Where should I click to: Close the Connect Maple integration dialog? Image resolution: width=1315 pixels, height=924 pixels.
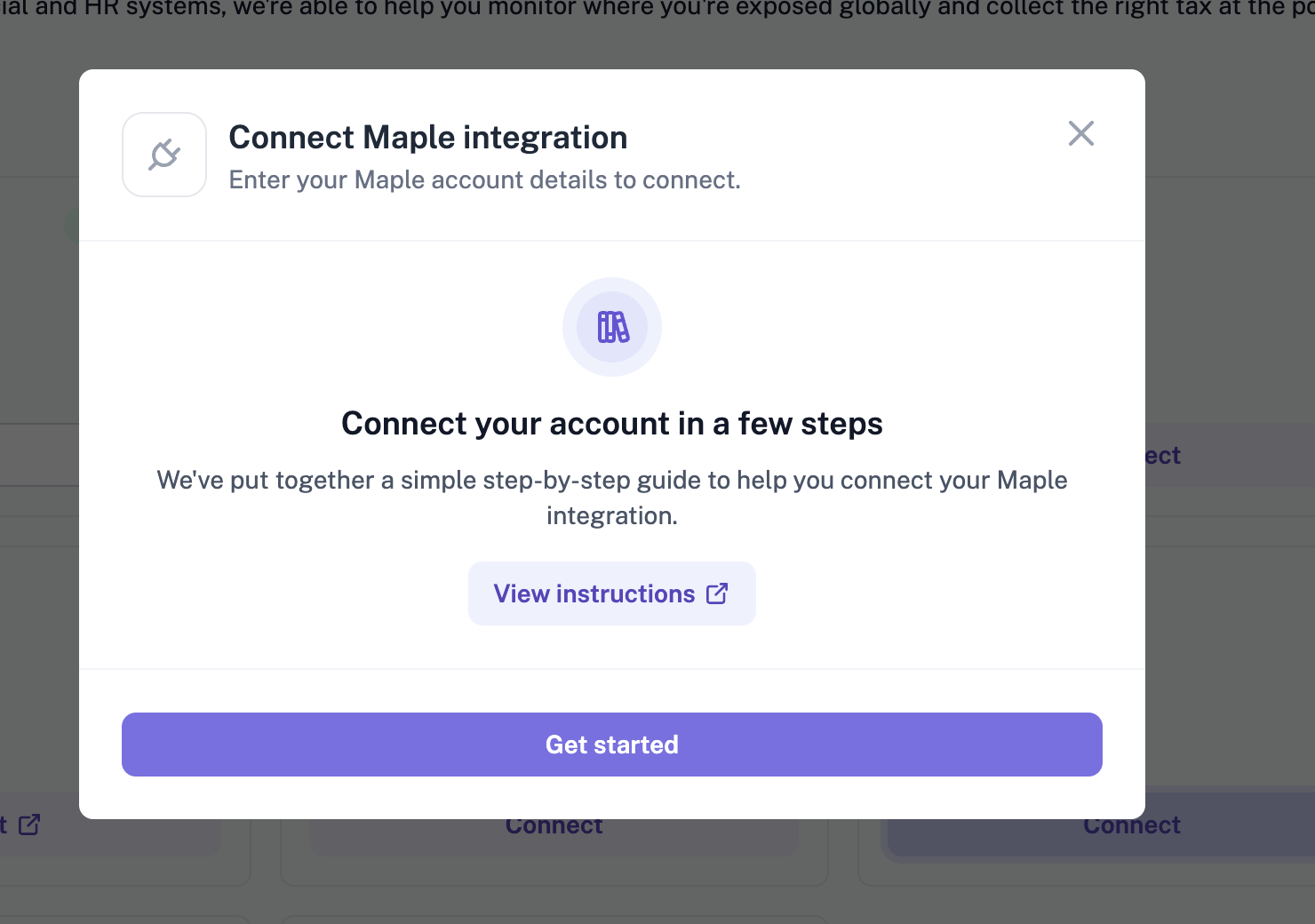[1080, 133]
